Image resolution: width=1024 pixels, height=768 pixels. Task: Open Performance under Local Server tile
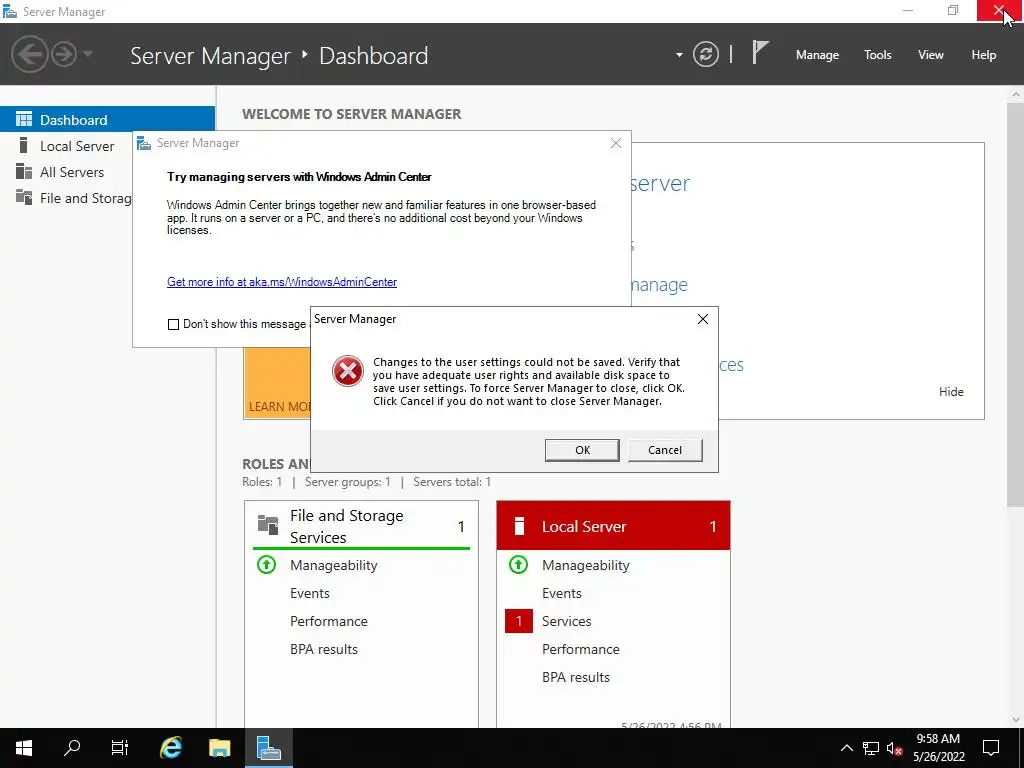pos(581,649)
